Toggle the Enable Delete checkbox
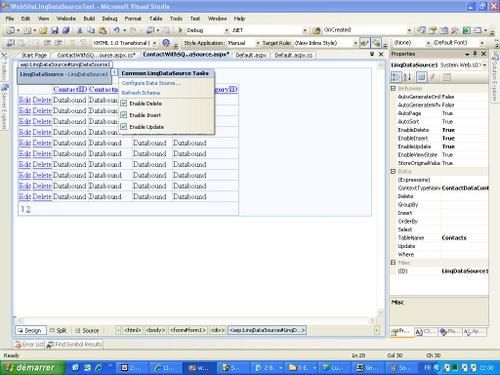 pos(124,103)
